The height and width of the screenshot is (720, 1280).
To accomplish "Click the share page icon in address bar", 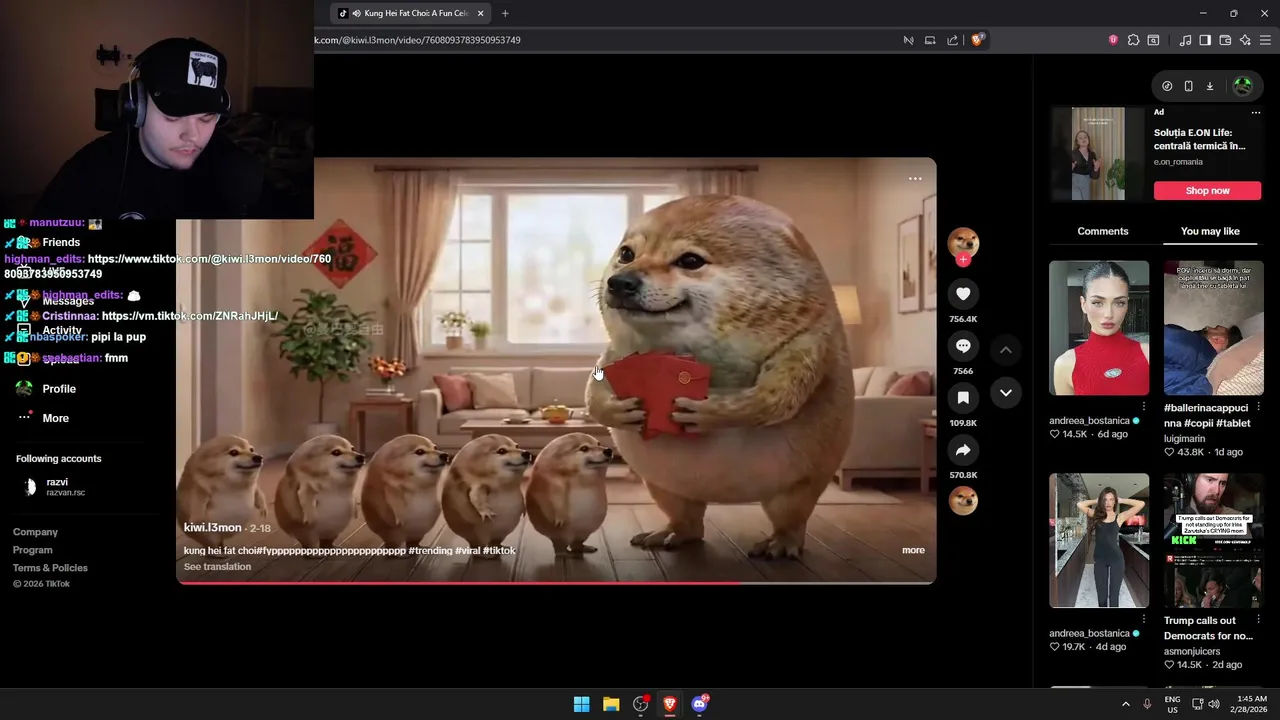I will 952,40.
